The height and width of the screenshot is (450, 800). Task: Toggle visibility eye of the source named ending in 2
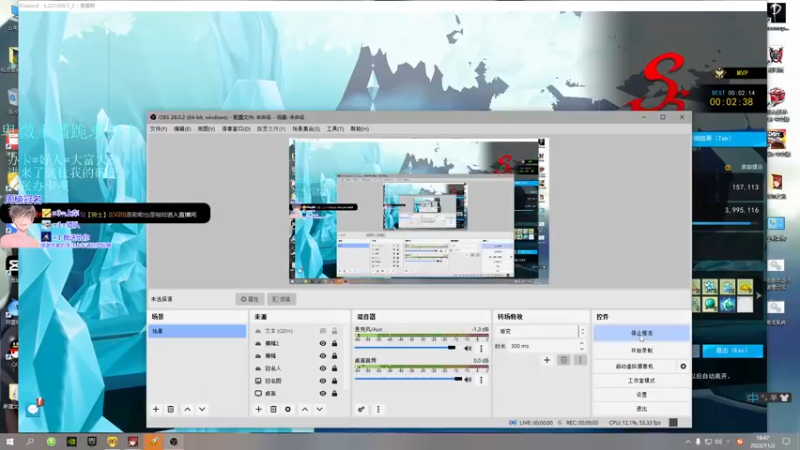(x=322, y=343)
